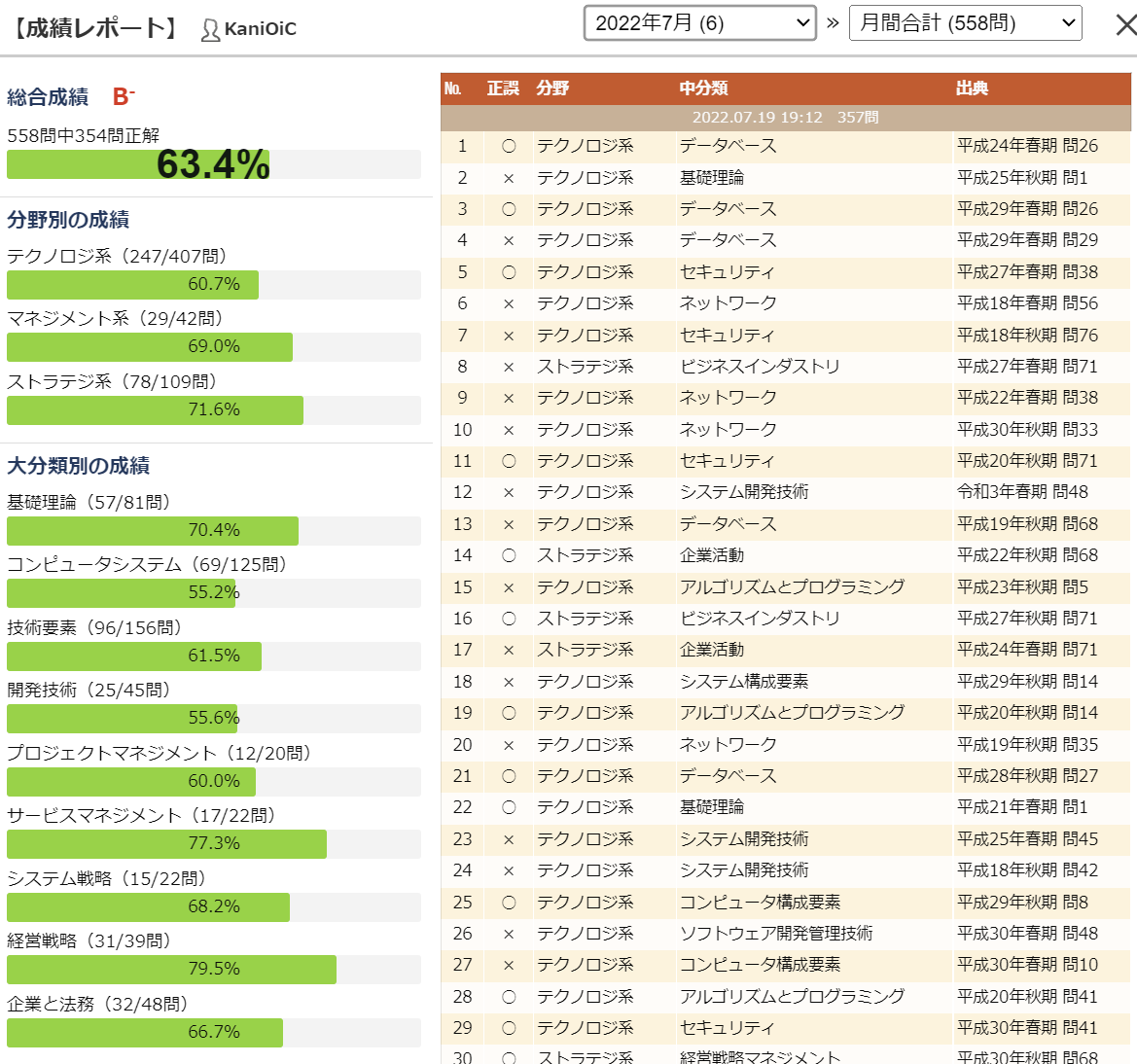Click 企業活動 in row 14
Screen dimensions: 1137x1064
pos(711,554)
